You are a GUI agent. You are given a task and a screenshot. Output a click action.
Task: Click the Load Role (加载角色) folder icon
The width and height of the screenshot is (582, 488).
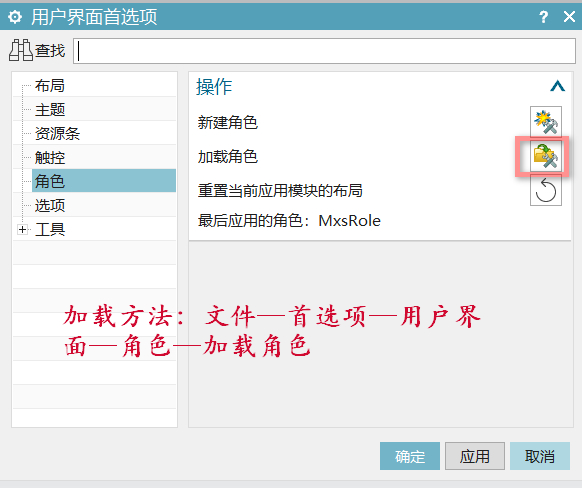point(546,156)
